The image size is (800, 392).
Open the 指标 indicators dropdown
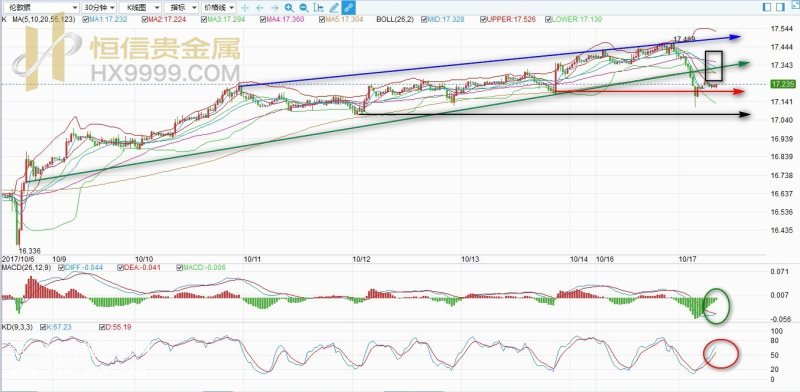(x=182, y=8)
